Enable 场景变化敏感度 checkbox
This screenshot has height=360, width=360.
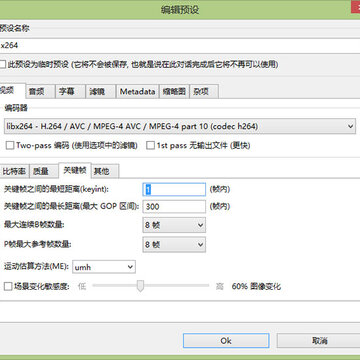(8, 286)
